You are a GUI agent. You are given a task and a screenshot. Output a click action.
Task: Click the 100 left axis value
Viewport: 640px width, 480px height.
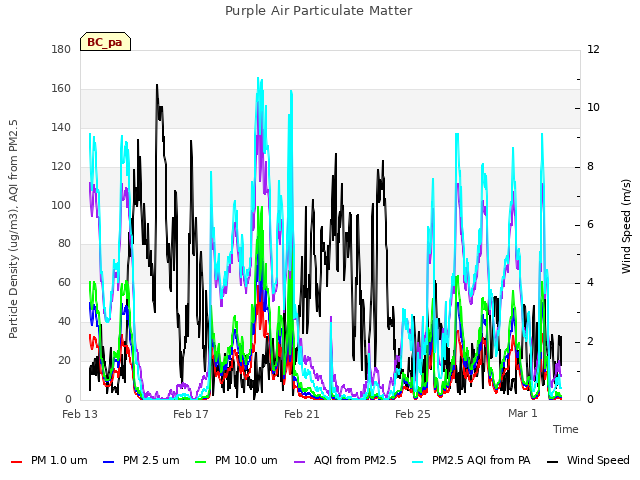pos(61,205)
